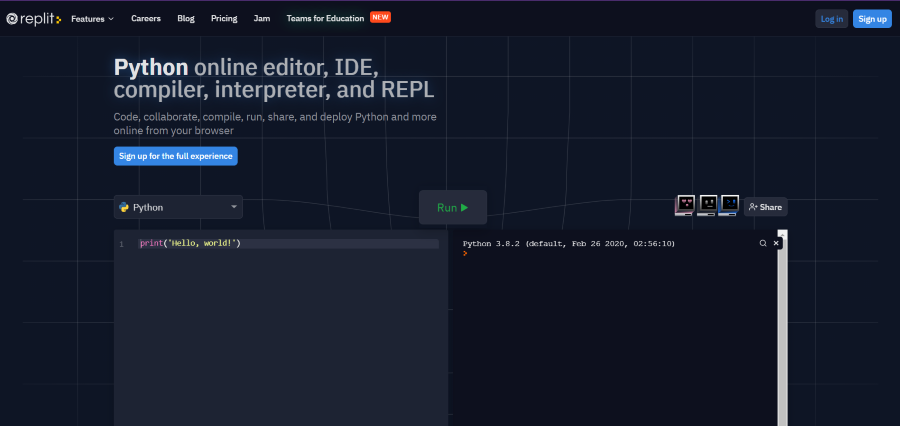
Task: Open the Python language selector dropdown
Action: pyautogui.click(x=178, y=207)
